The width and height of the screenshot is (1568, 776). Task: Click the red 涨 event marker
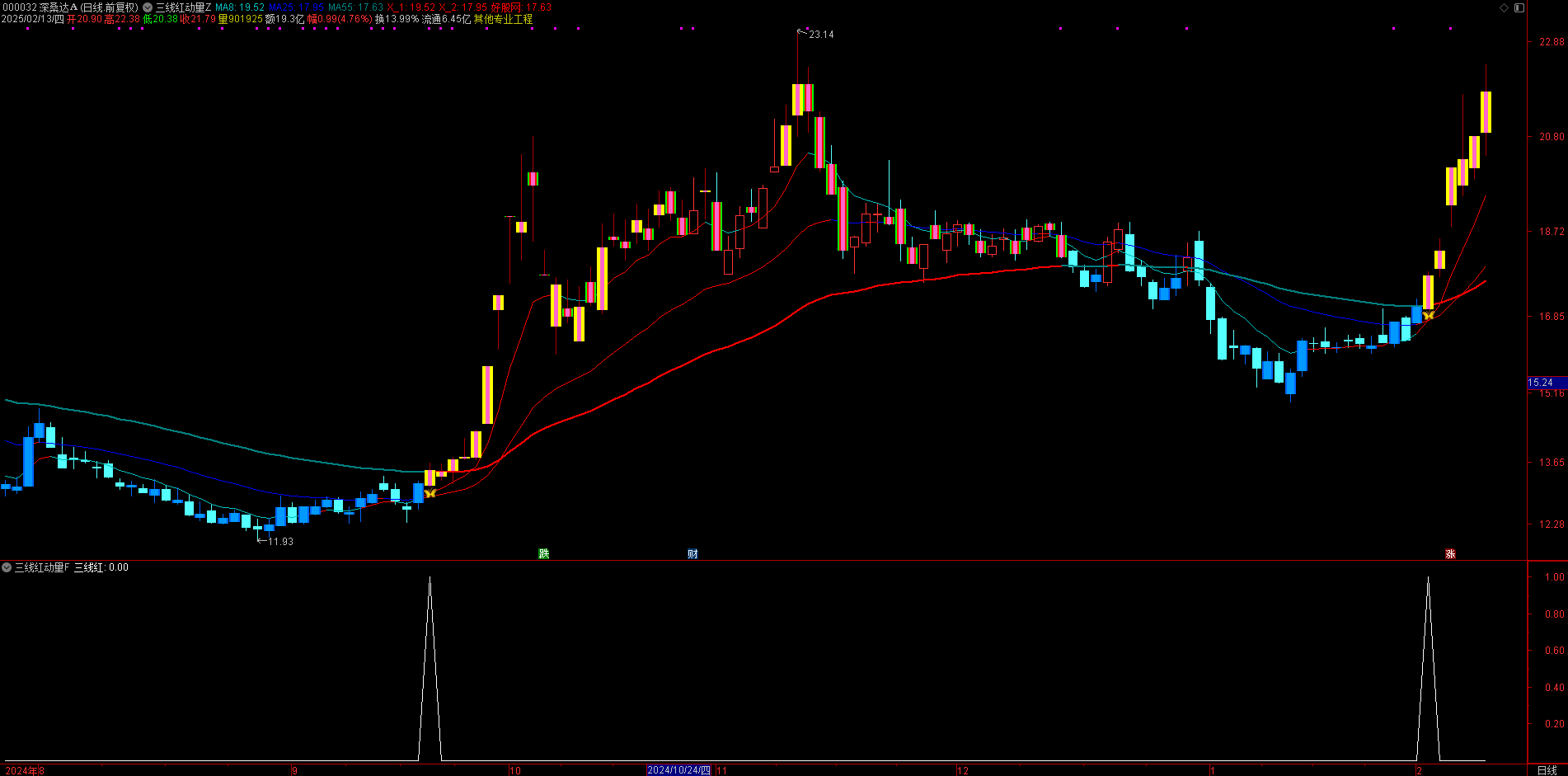[x=1450, y=554]
